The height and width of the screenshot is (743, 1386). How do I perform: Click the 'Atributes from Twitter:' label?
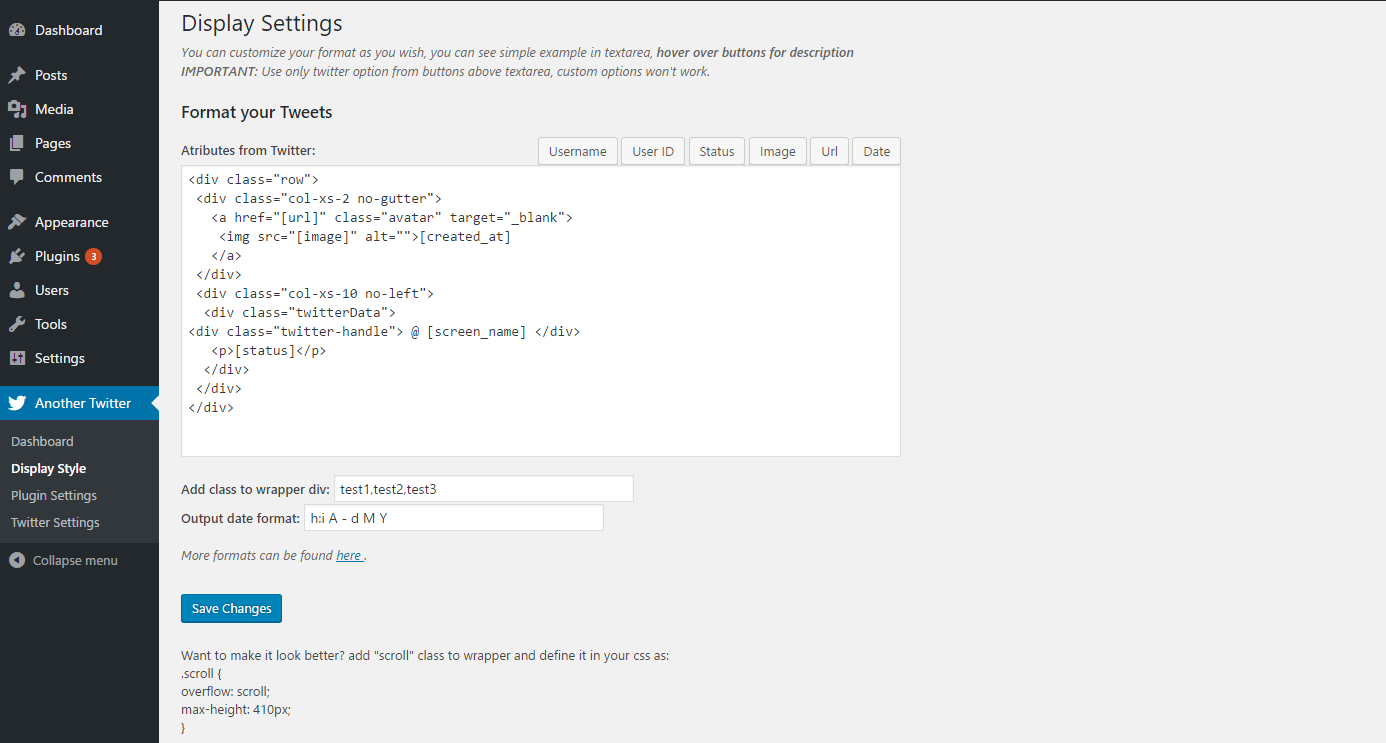pos(248,150)
